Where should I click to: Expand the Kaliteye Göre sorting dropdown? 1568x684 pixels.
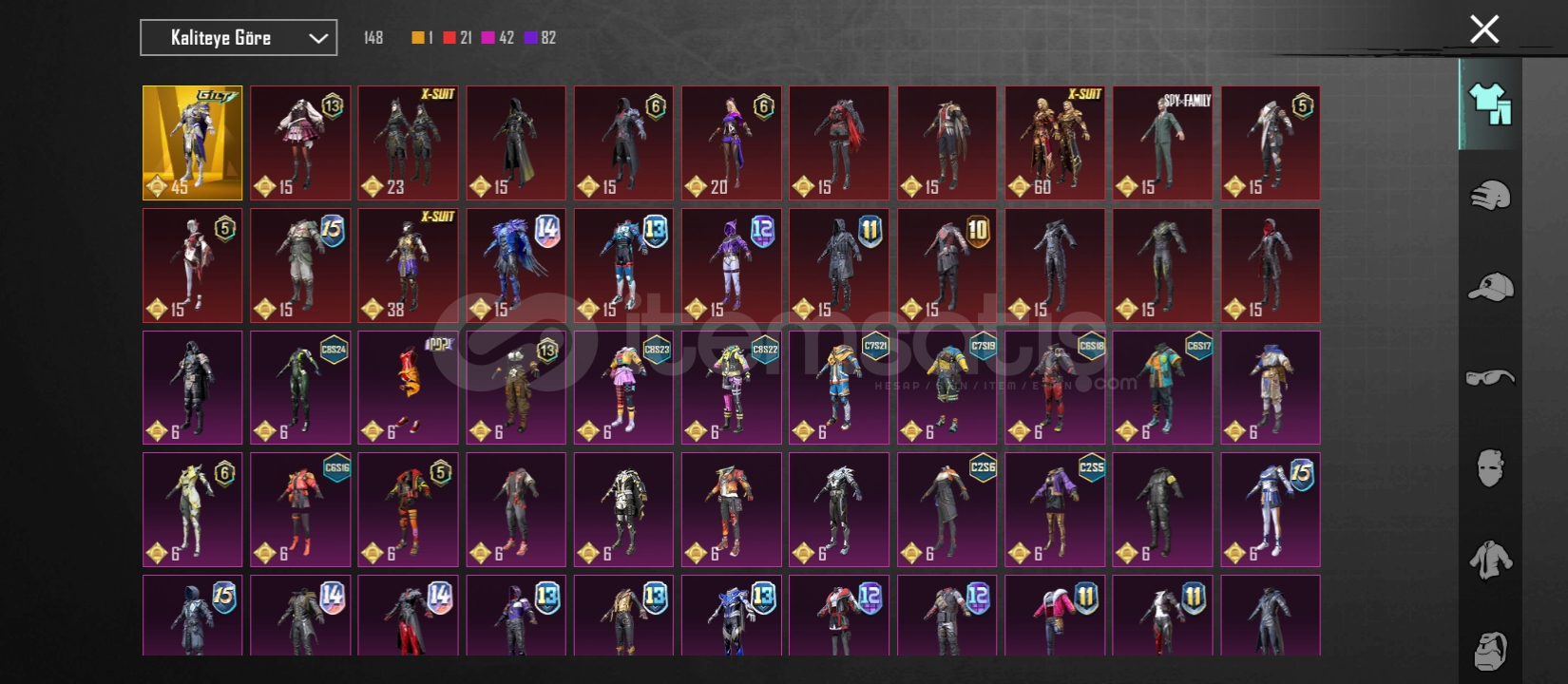239,38
